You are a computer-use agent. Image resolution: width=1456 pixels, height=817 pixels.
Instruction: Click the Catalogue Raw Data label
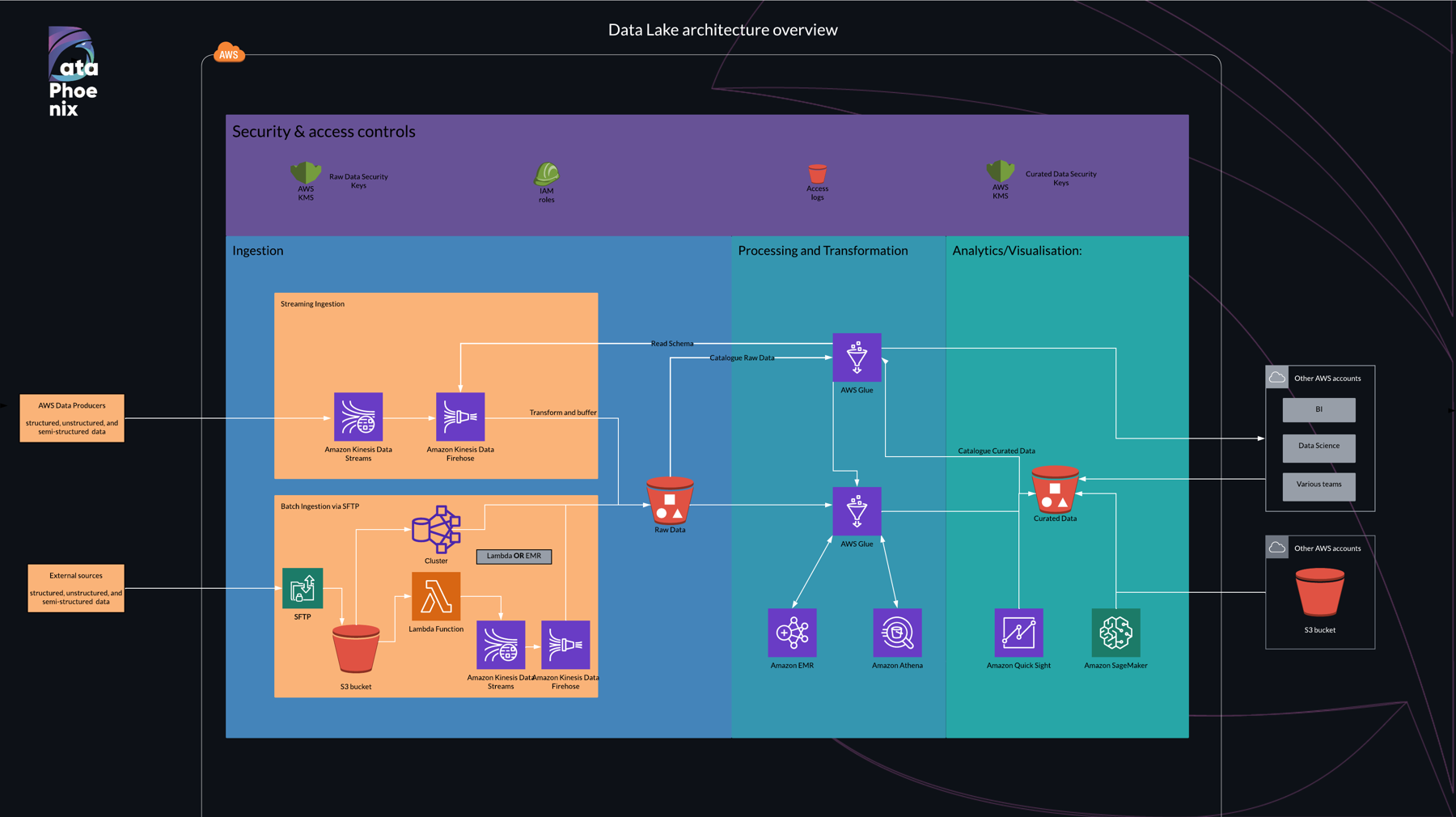coord(742,358)
